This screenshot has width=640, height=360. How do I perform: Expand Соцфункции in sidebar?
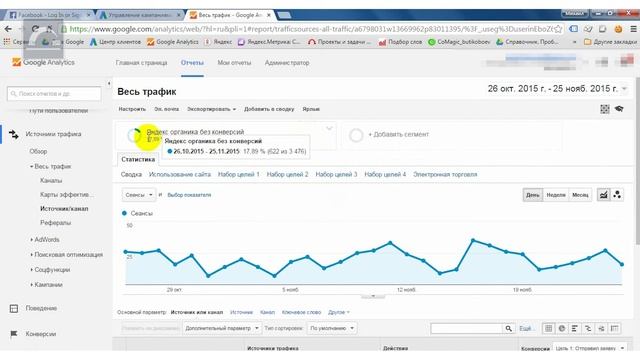point(31,270)
